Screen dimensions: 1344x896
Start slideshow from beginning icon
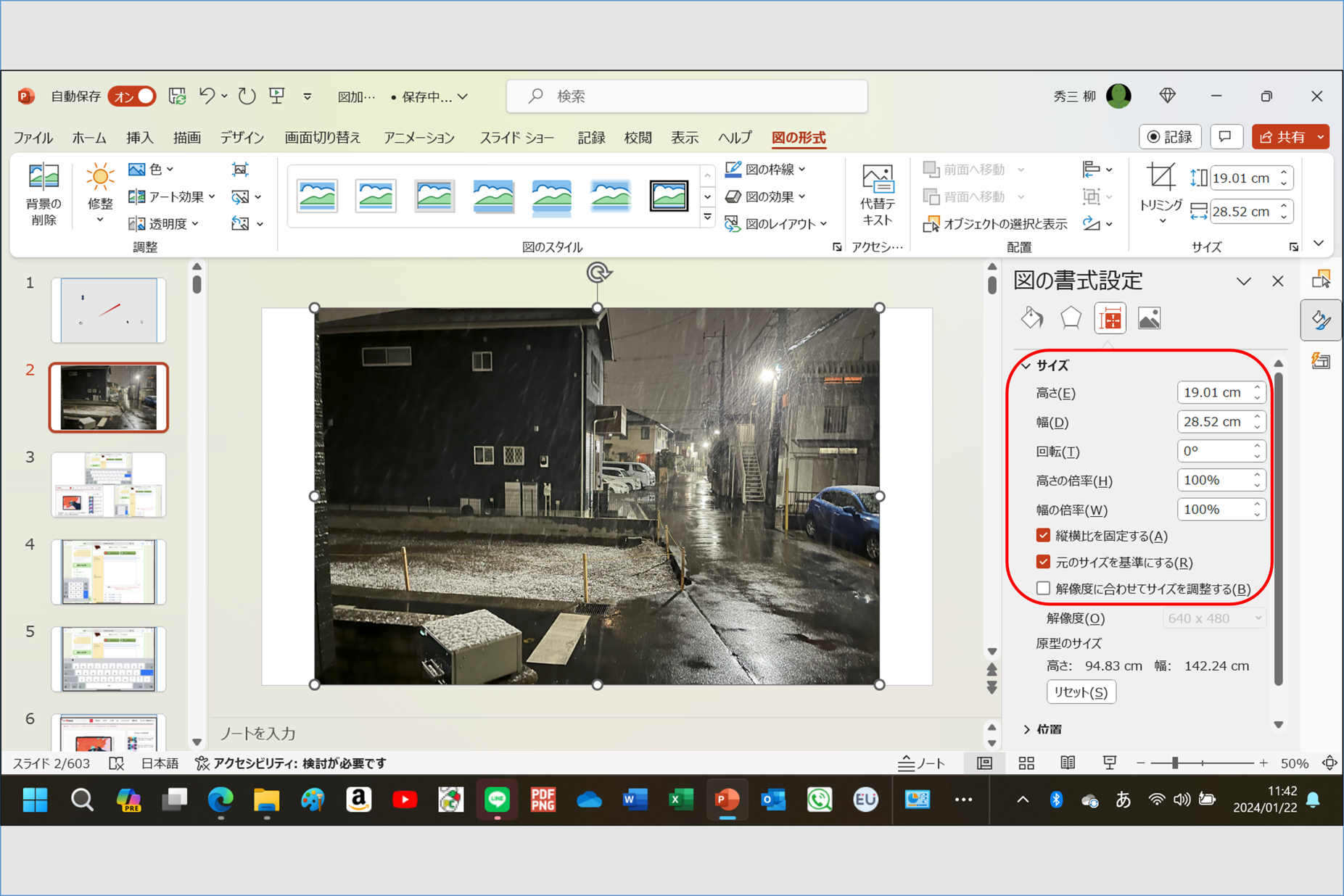click(277, 96)
